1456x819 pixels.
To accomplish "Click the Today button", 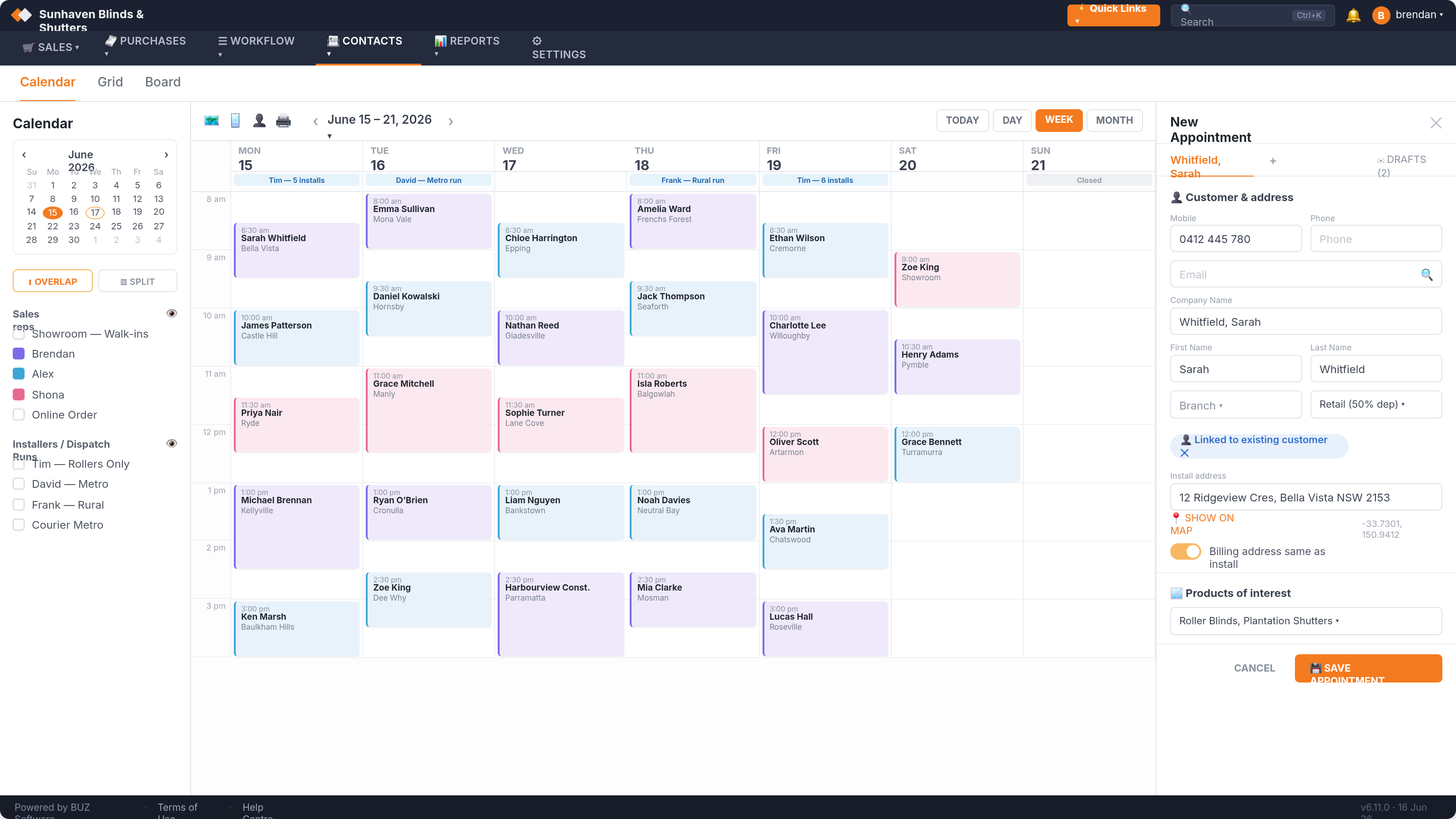I will pos(962,121).
